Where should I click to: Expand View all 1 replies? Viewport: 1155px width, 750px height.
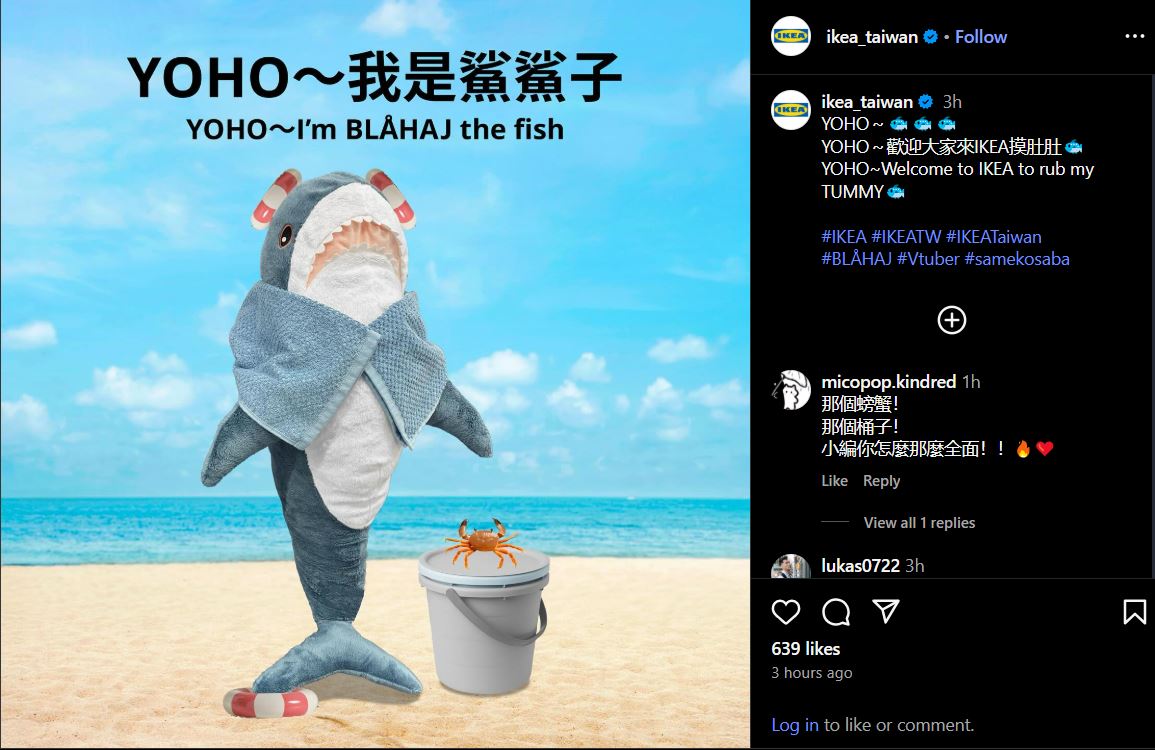point(919,522)
